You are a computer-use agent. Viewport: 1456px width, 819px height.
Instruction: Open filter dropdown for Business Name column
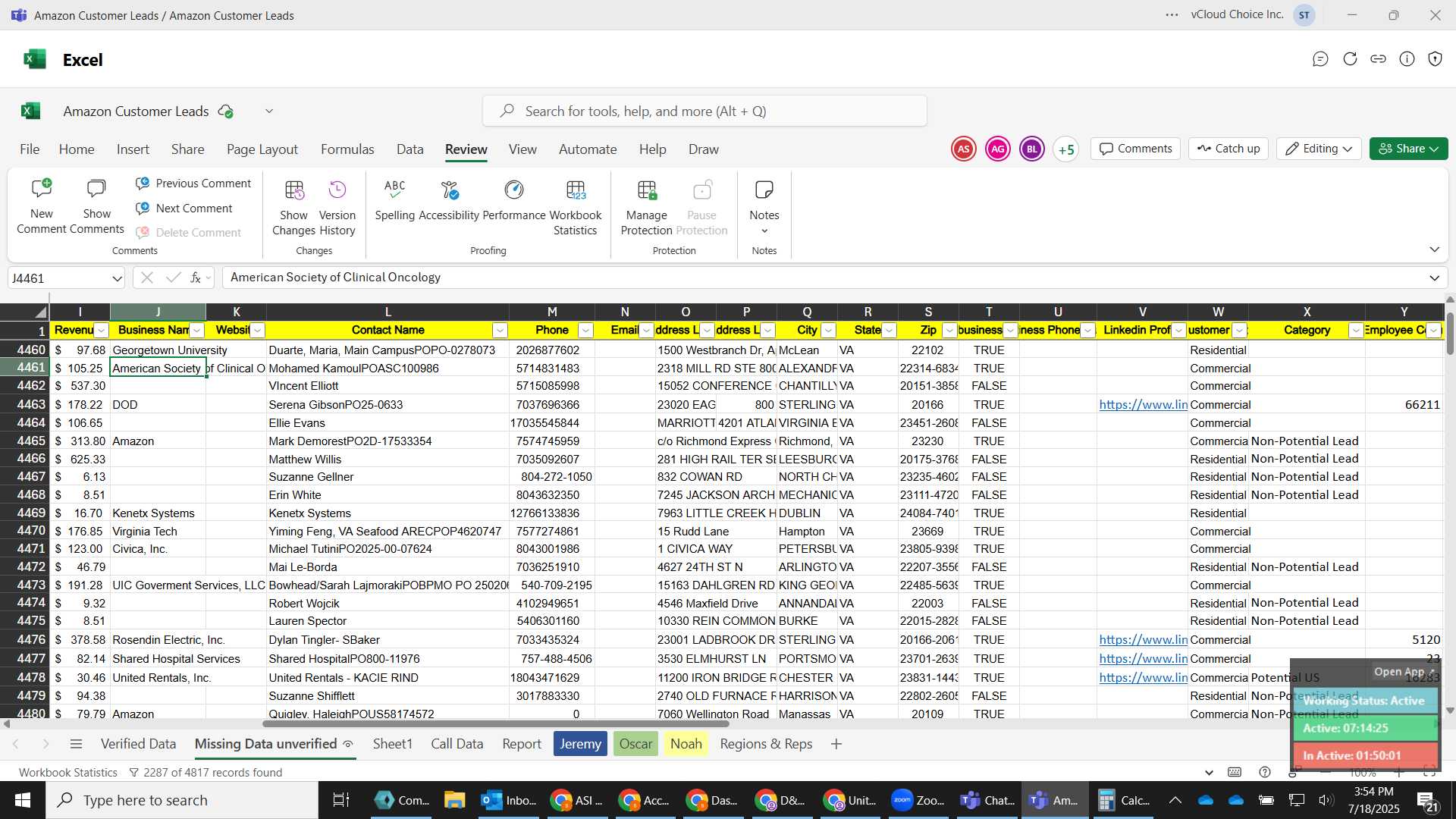tap(196, 331)
